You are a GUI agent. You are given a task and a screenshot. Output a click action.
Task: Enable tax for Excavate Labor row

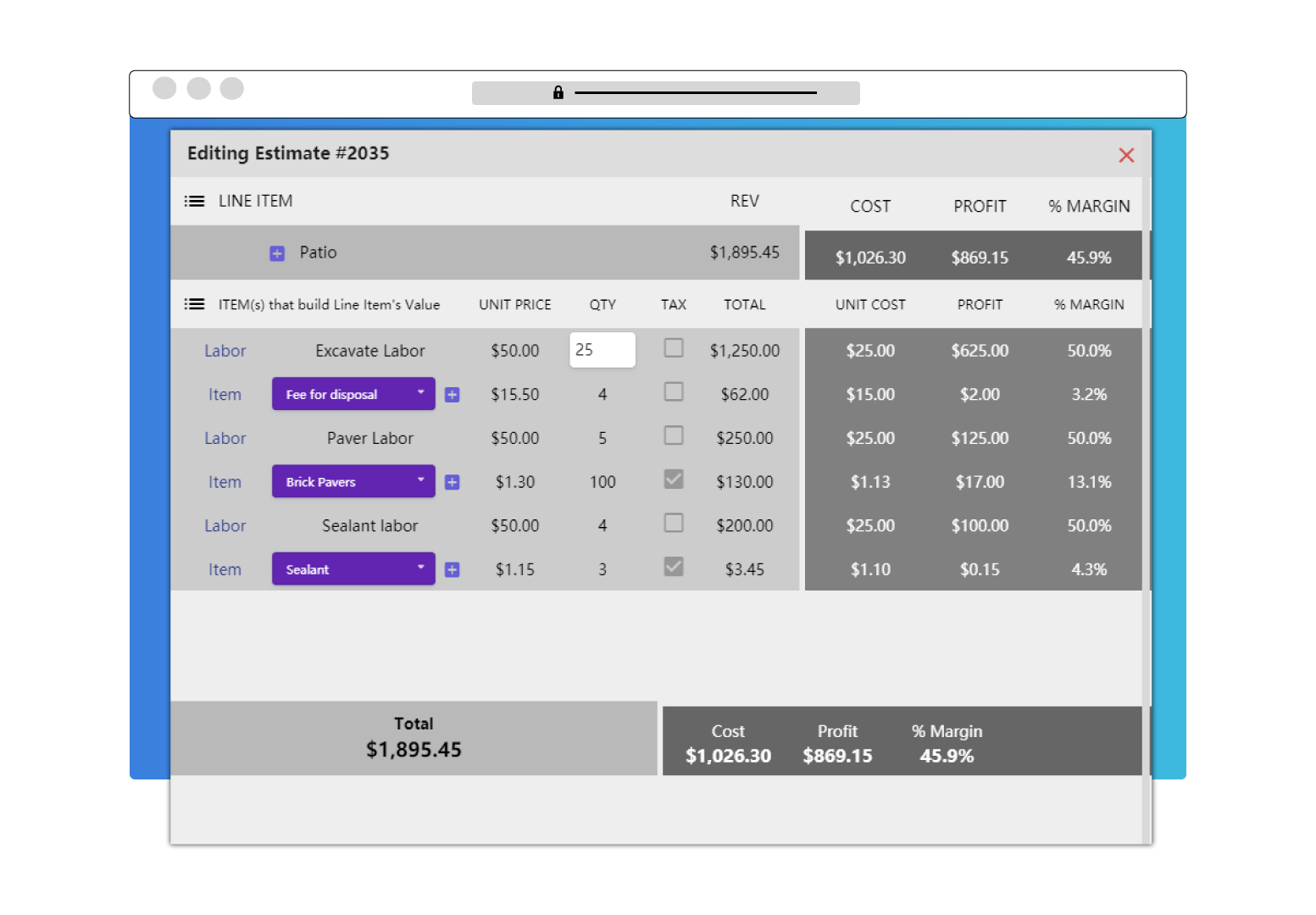(673, 347)
